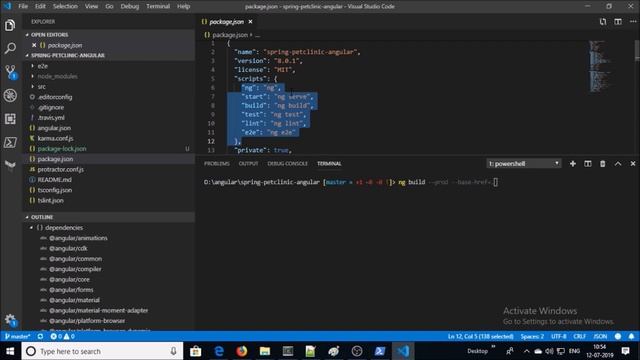Click errors and warnings count in status bar
Screen dimensions: 640x360
[x=62, y=336]
